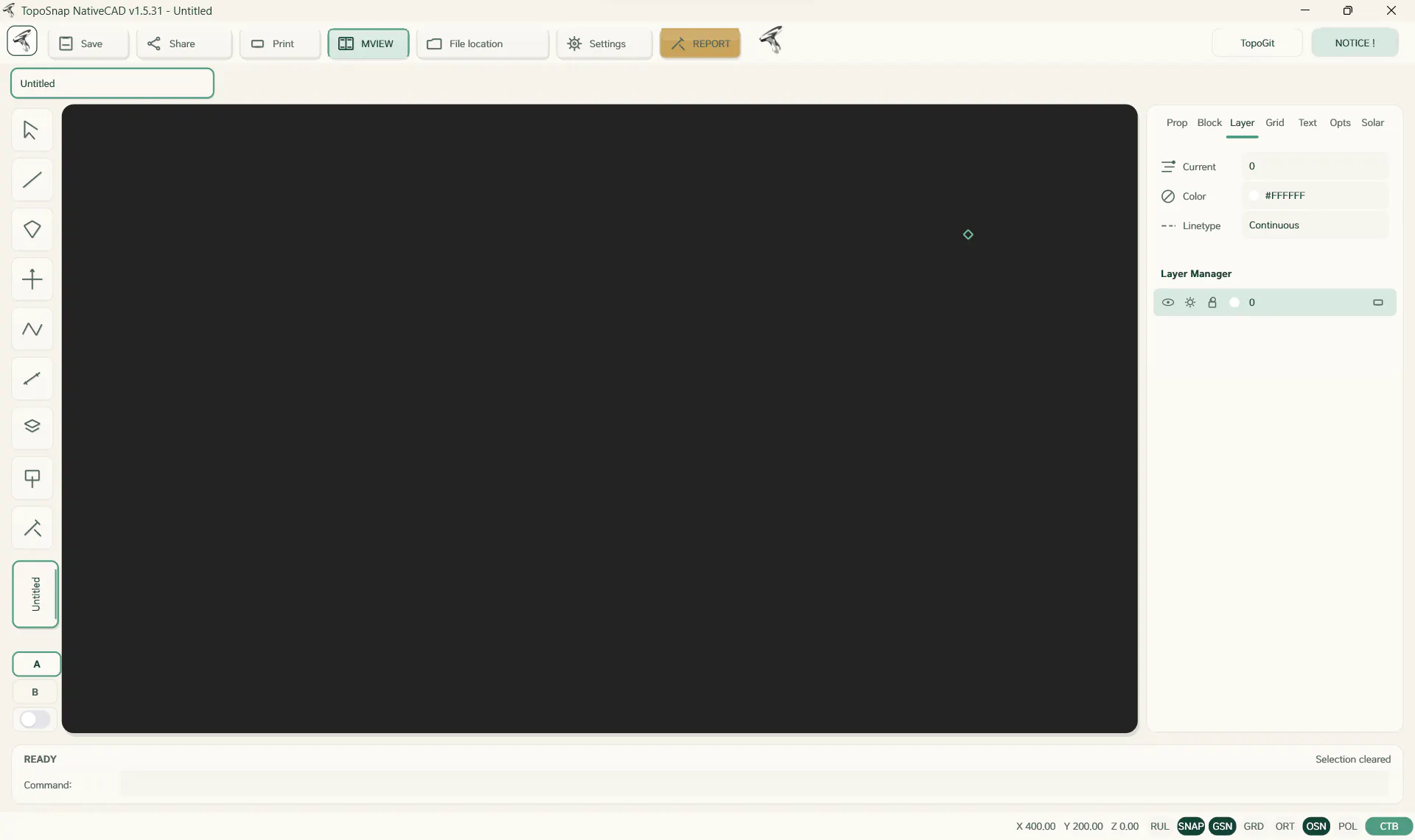Toggle ORT ortho mode in status bar
This screenshot has height=840, width=1415.
tap(1285, 826)
